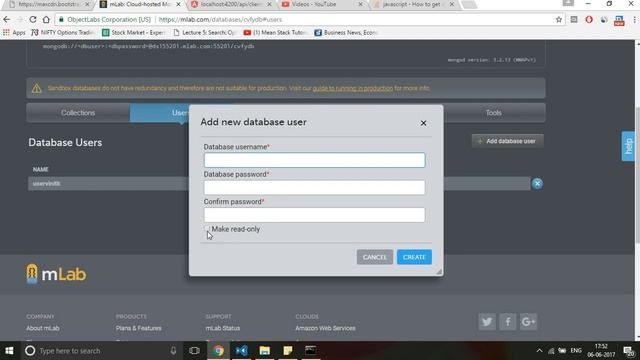Open the Tools tab

coord(493,113)
